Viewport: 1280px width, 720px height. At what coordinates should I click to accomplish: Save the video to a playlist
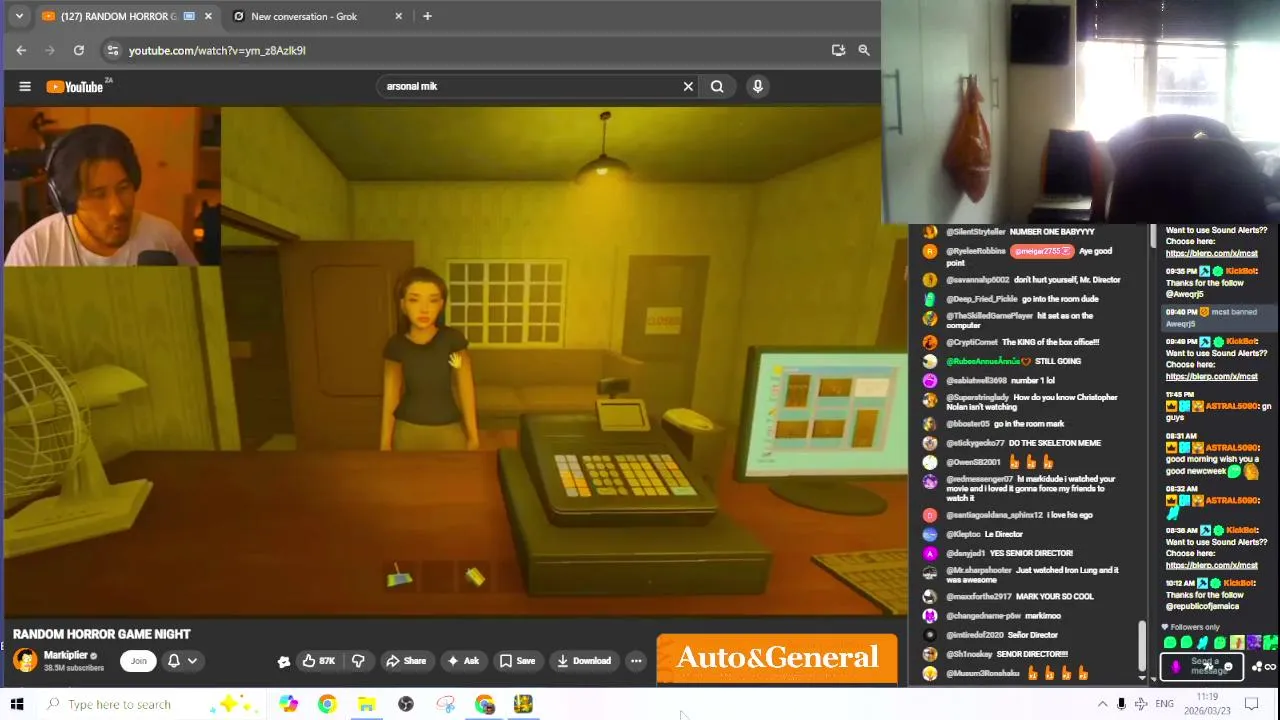pos(518,660)
